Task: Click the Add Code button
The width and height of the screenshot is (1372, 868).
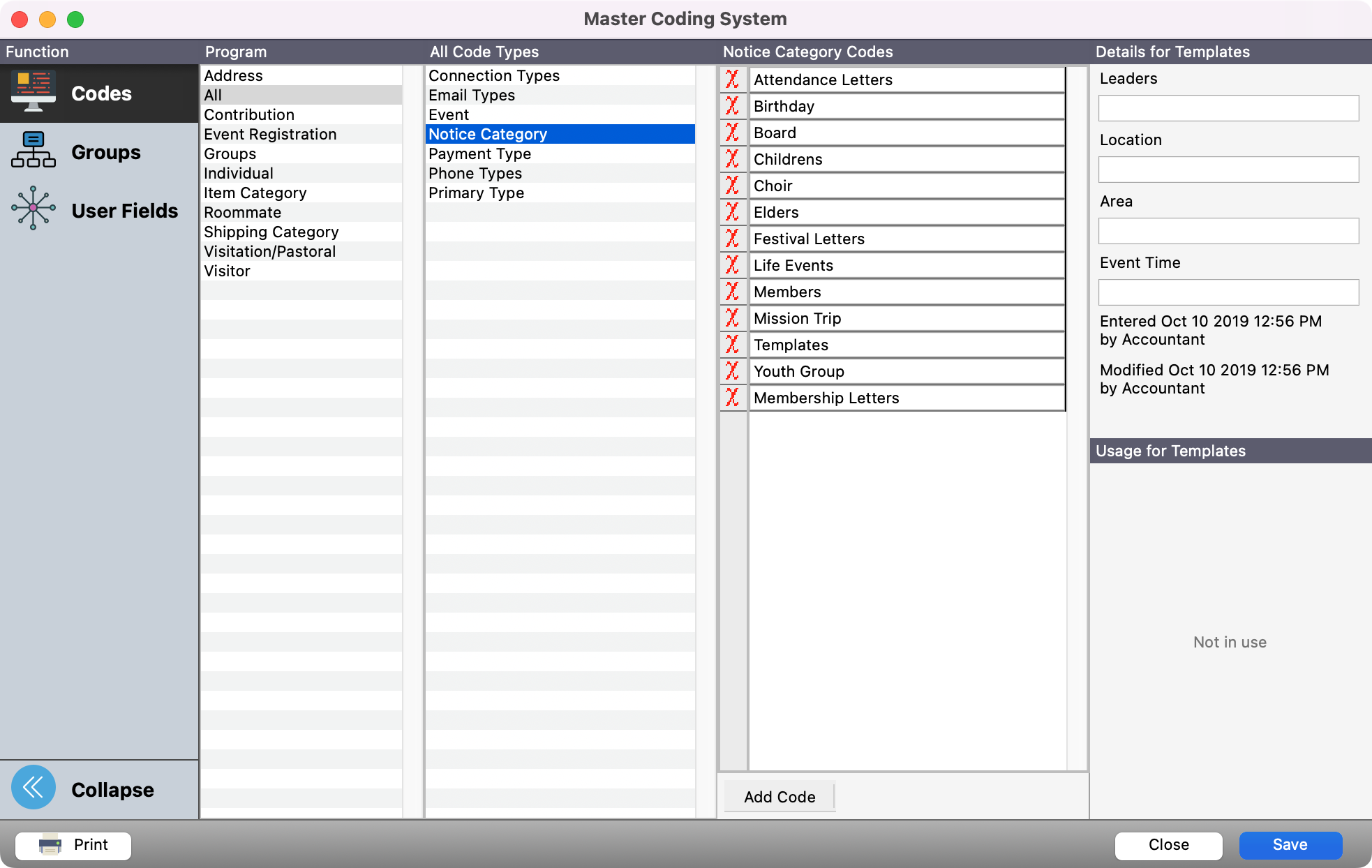Action: coord(780,797)
